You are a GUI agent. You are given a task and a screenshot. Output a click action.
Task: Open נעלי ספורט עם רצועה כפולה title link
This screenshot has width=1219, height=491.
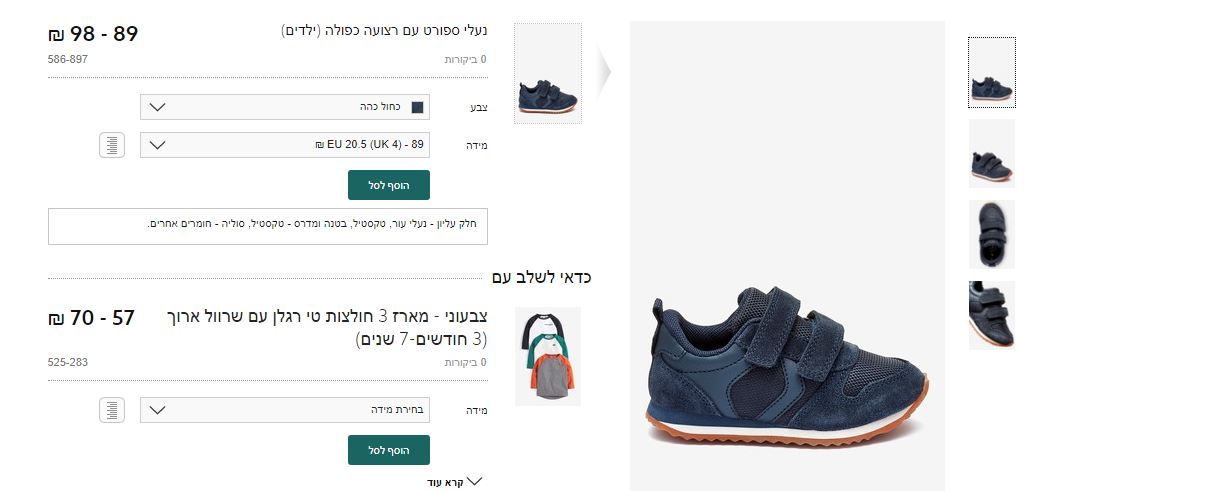tap(384, 31)
